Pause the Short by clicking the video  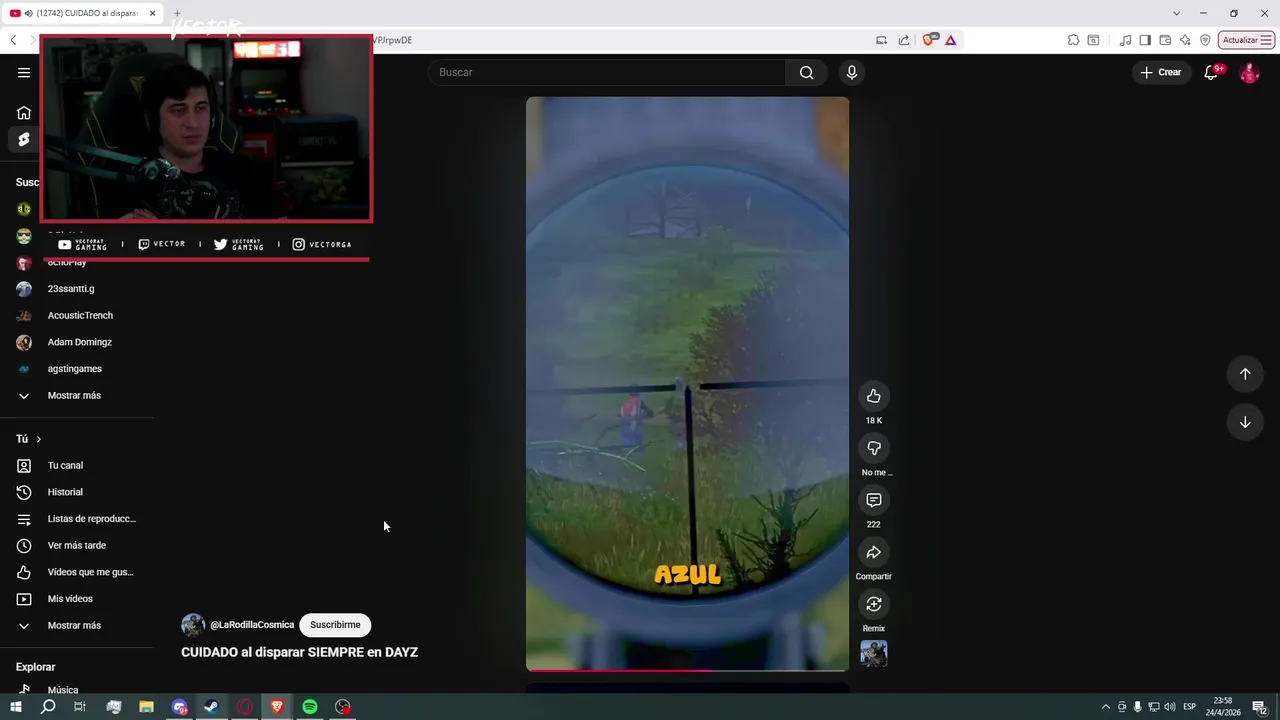(x=687, y=384)
